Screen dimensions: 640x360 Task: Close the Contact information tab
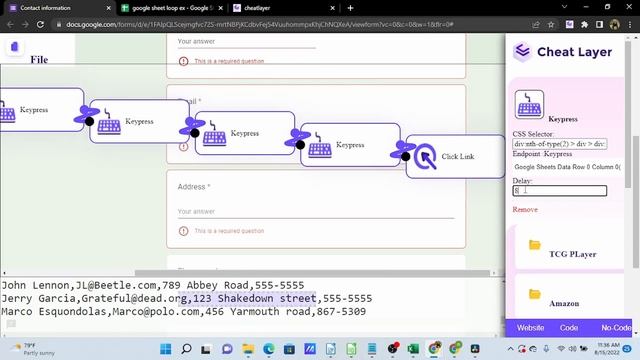(109, 8)
